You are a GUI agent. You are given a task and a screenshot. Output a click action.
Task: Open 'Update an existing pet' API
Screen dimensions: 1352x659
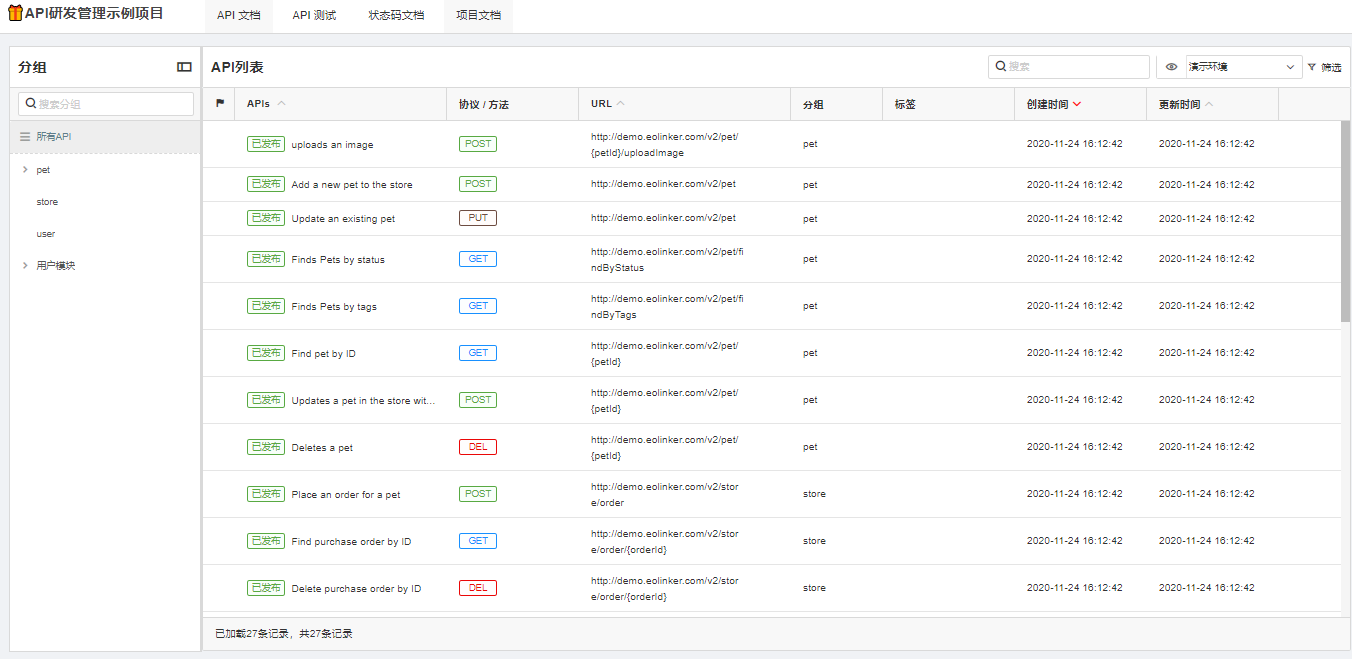point(343,219)
